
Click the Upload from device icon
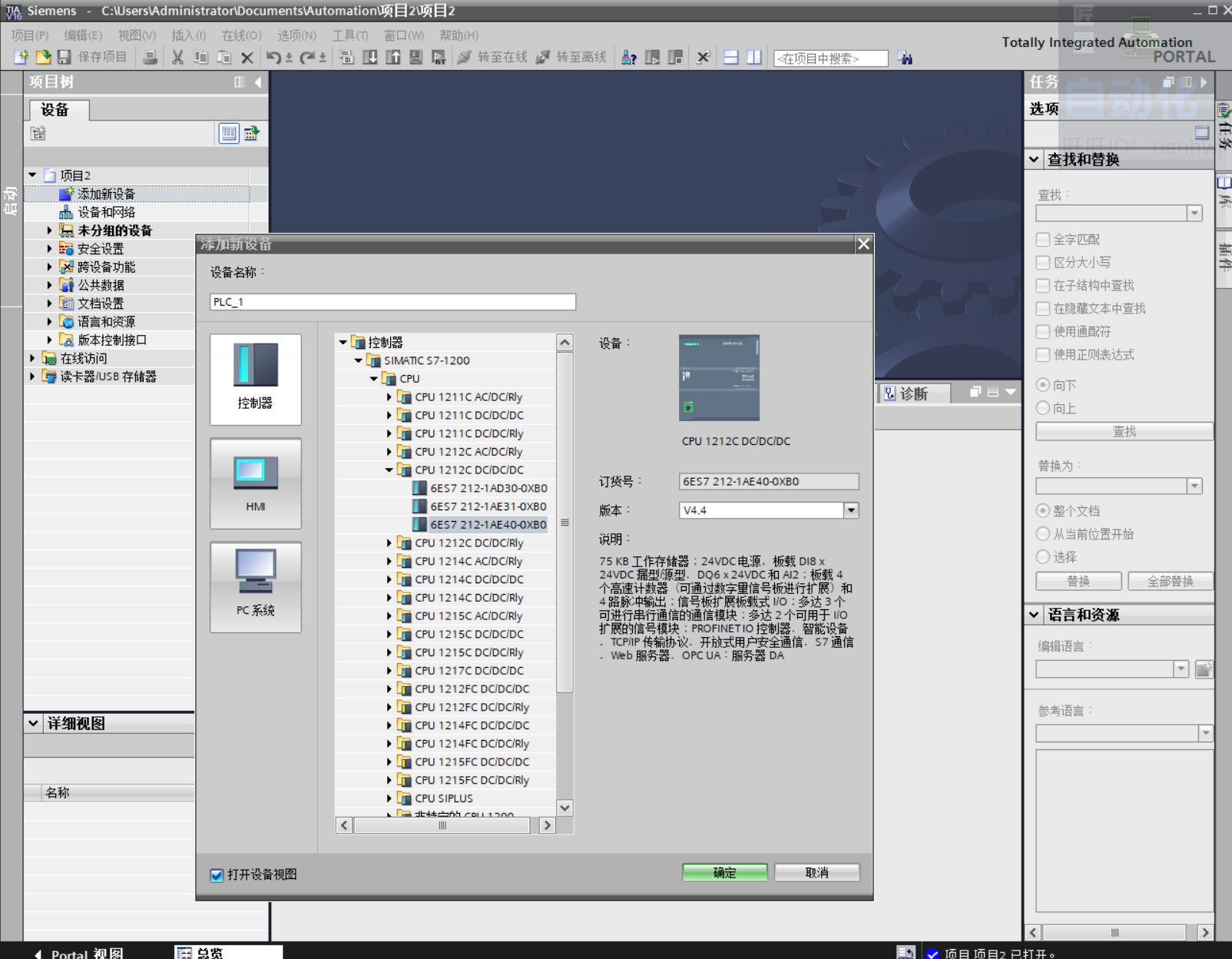[x=392, y=57]
